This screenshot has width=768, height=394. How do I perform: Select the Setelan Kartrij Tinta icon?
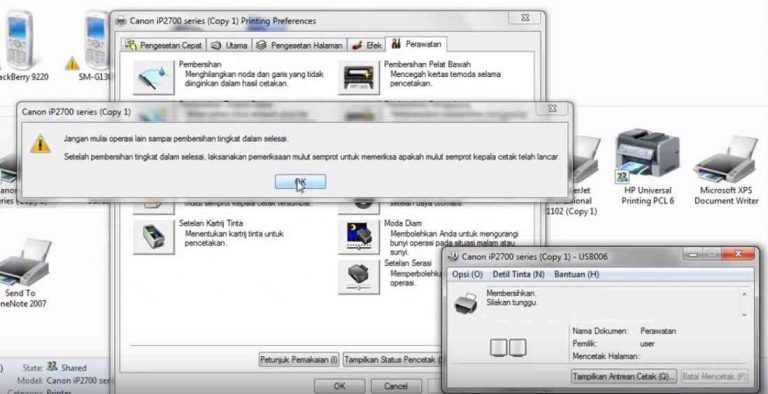pyautogui.click(x=153, y=237)
